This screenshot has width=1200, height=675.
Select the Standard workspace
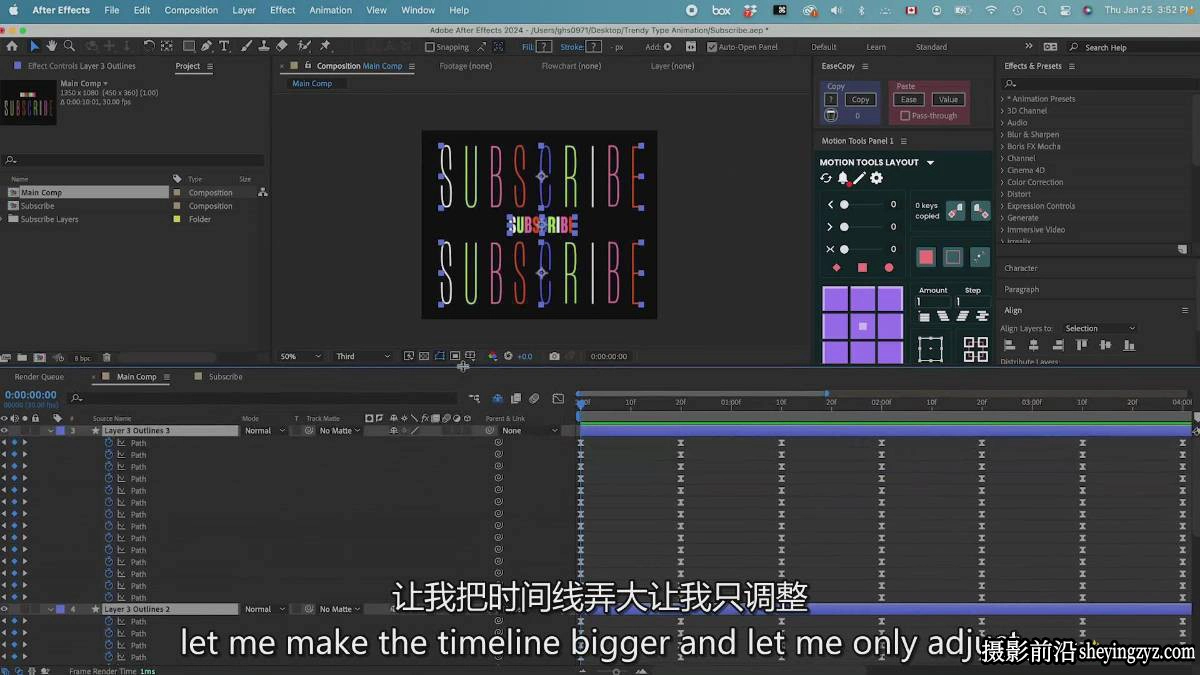931,47
